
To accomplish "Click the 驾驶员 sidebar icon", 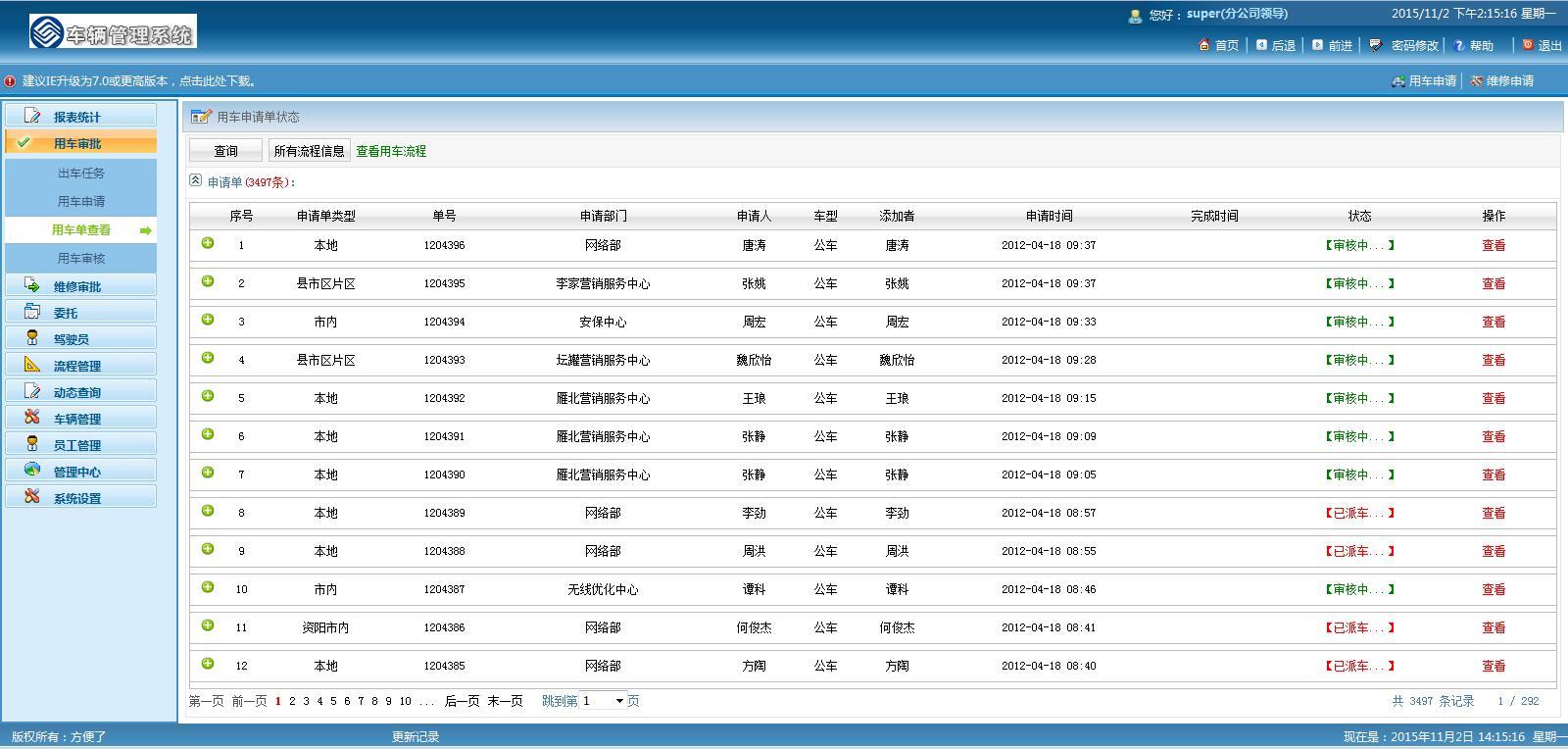I will coord(32,338).
